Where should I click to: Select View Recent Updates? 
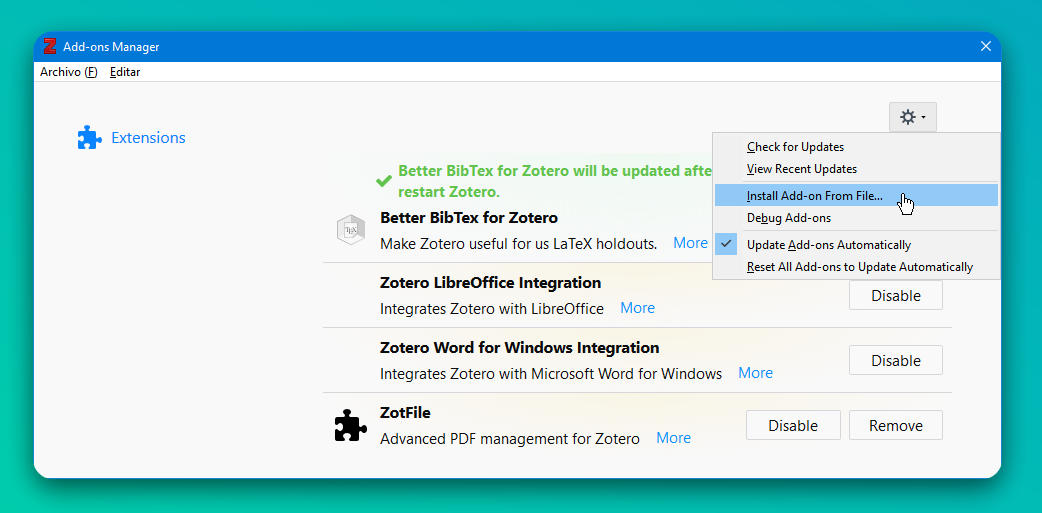[856, 169]
